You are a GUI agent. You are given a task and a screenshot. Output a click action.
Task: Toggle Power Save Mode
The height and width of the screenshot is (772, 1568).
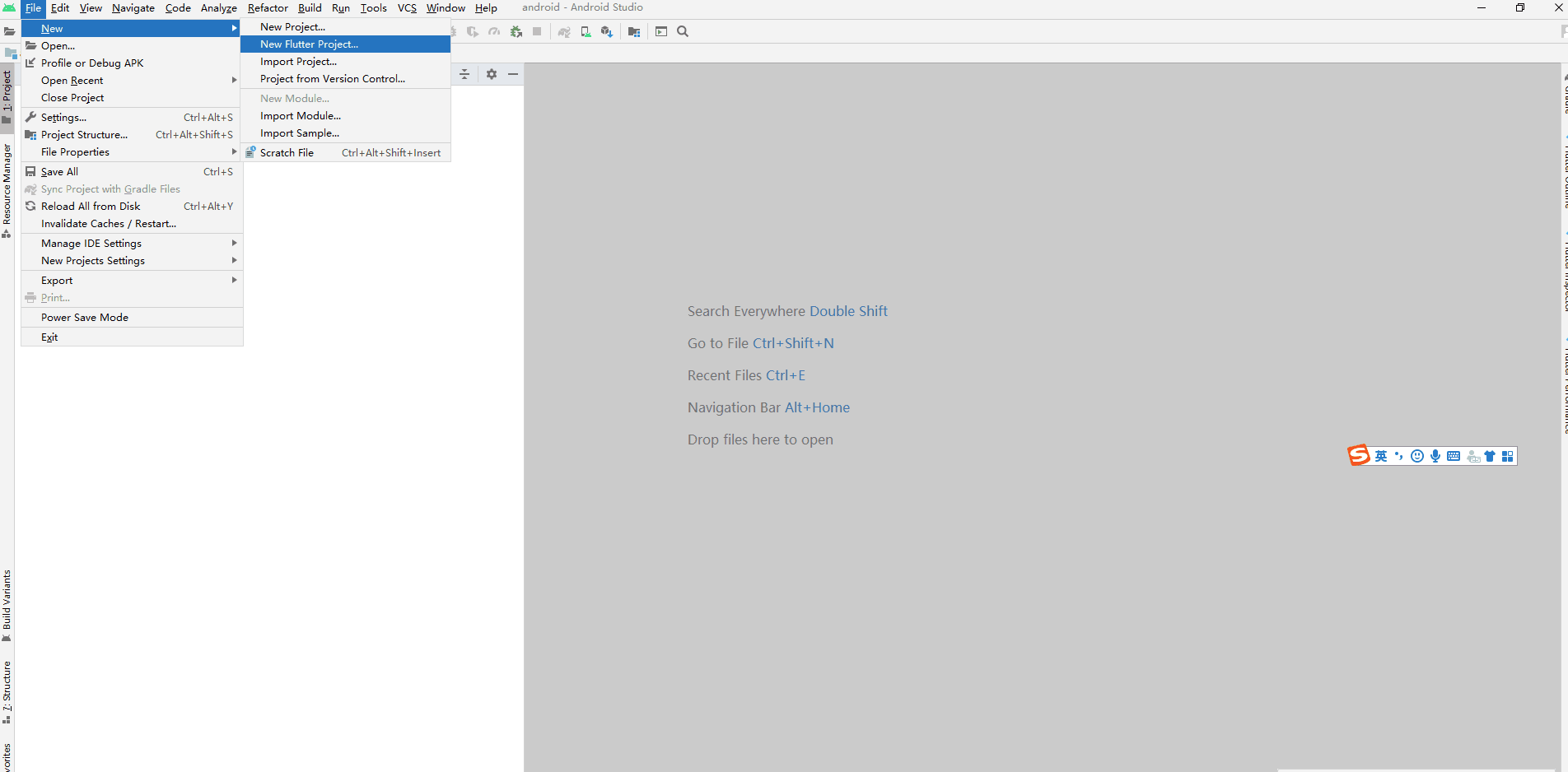pyautogui.click(x=132, y=318)
